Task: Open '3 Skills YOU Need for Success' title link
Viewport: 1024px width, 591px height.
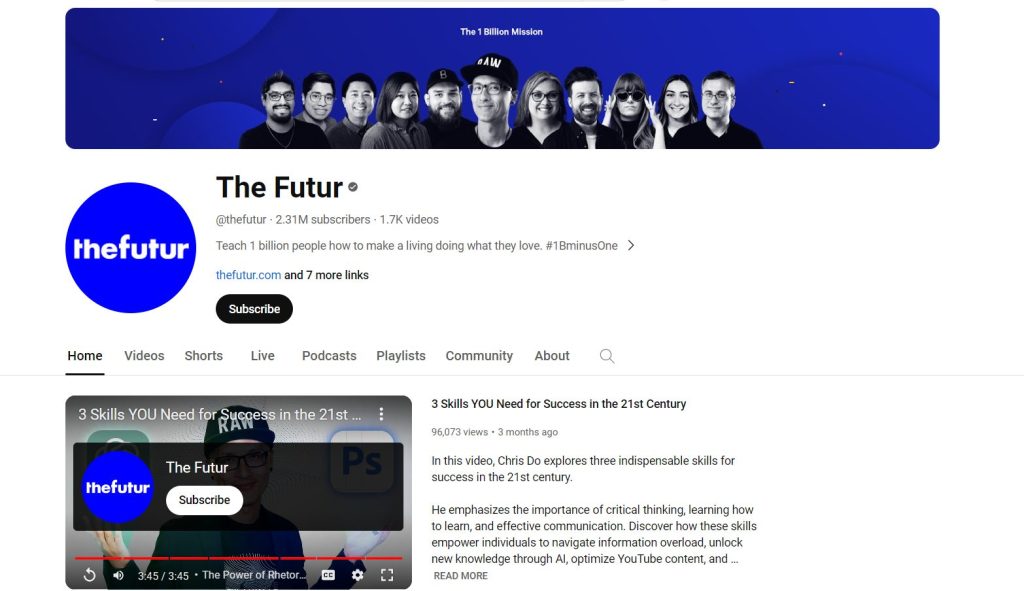Action: pyautogui.click(x=558, y=404)
